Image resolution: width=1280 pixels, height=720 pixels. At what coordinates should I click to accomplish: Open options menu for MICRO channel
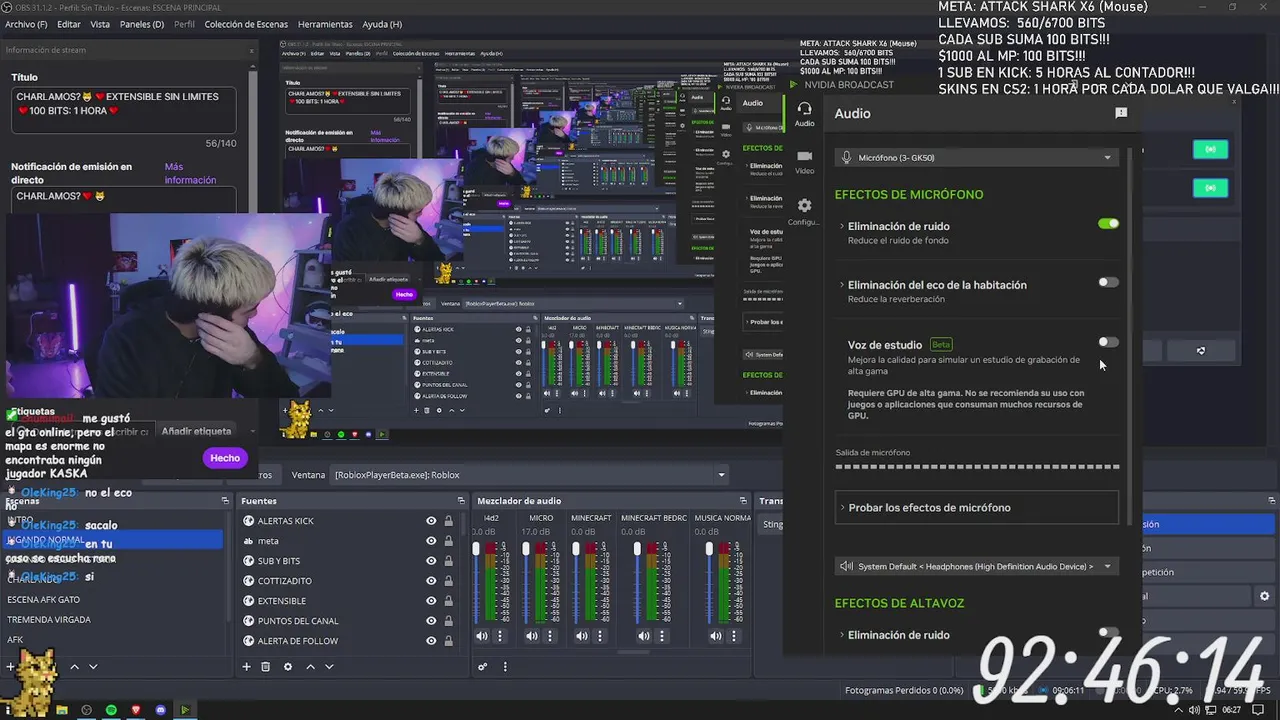click(550, 636)
